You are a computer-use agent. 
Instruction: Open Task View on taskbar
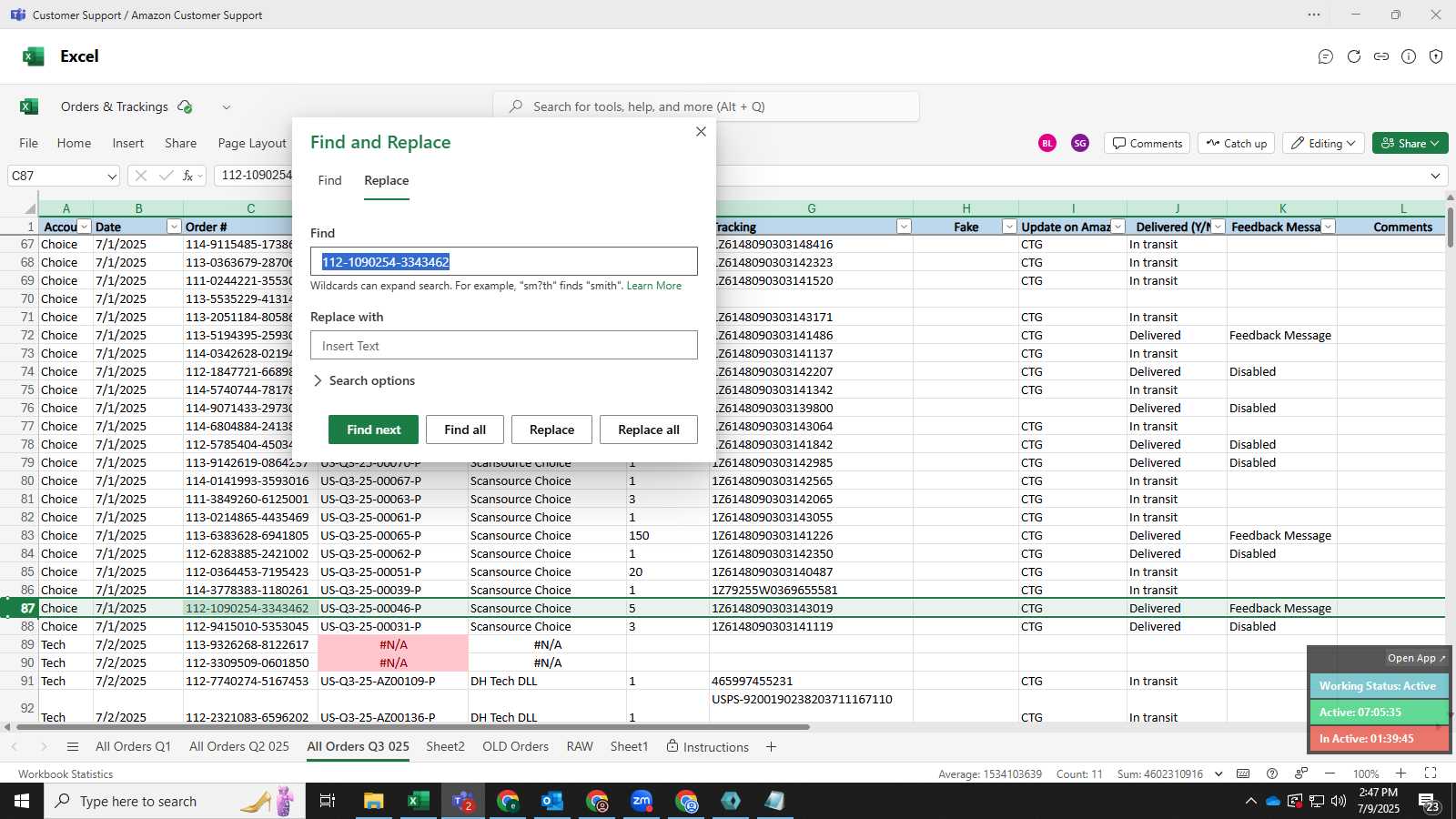[328, 801]
